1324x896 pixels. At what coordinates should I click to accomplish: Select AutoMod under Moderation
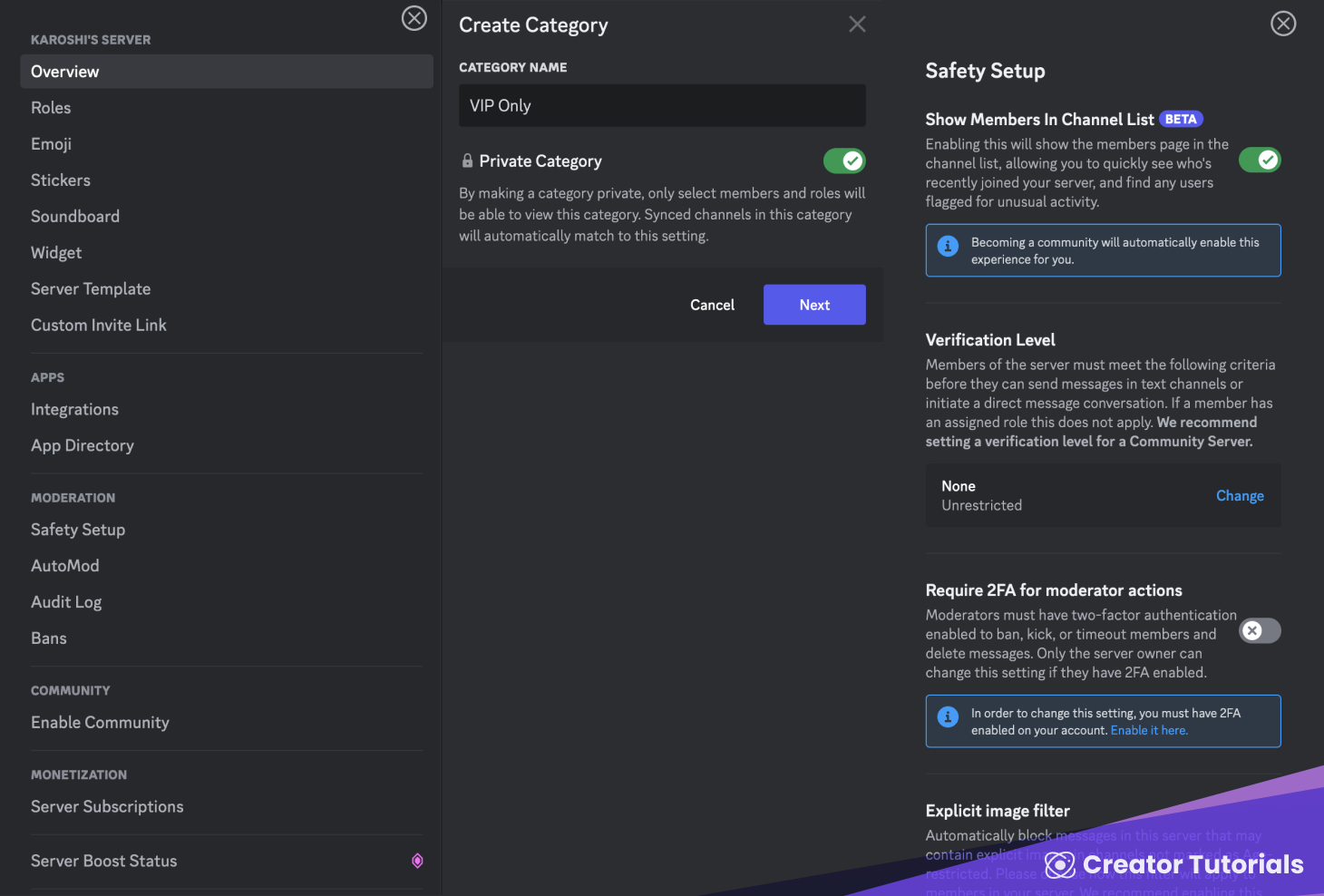tap(64, 565)
